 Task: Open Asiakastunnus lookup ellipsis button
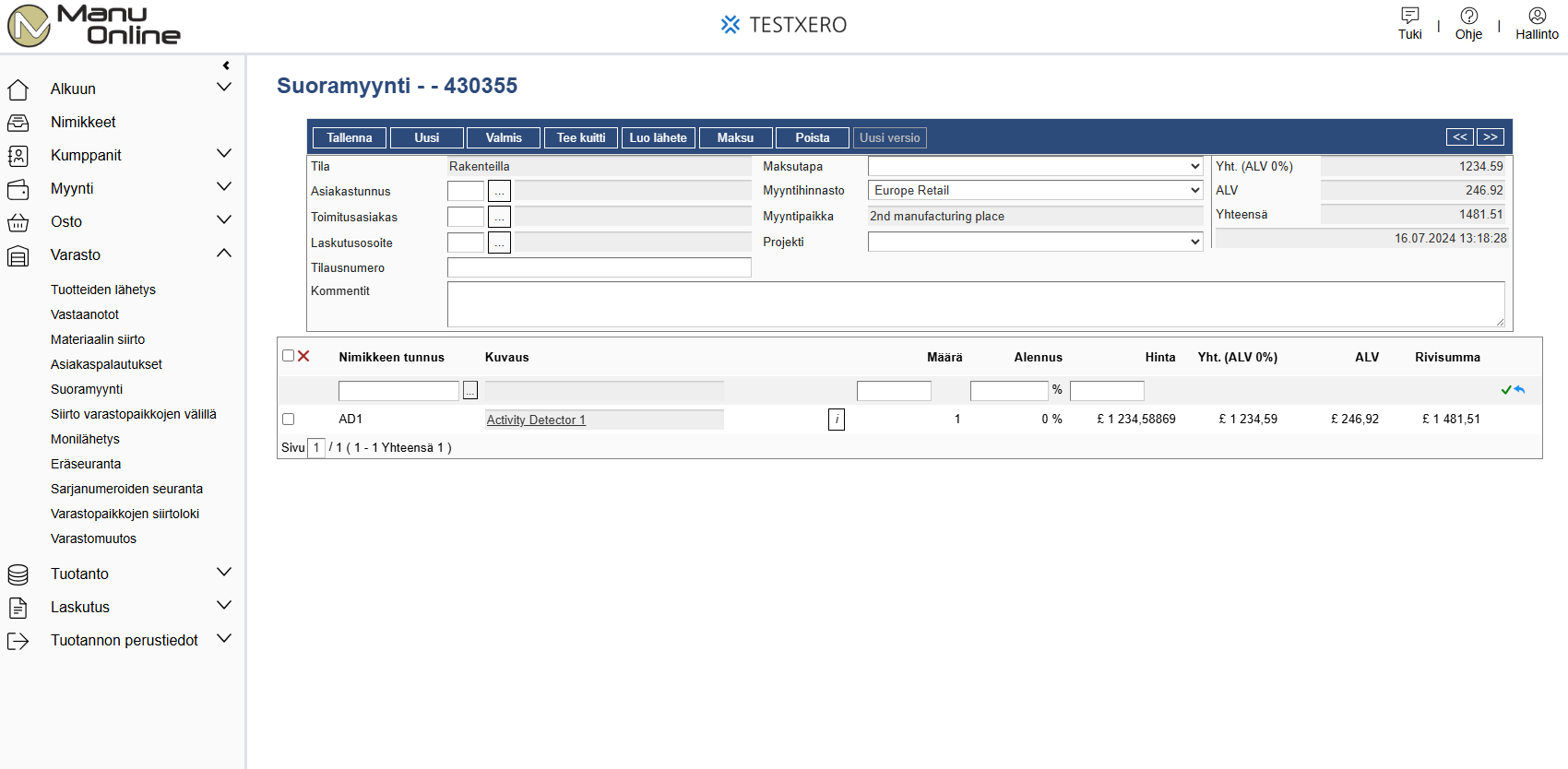(x=499, y=191)
